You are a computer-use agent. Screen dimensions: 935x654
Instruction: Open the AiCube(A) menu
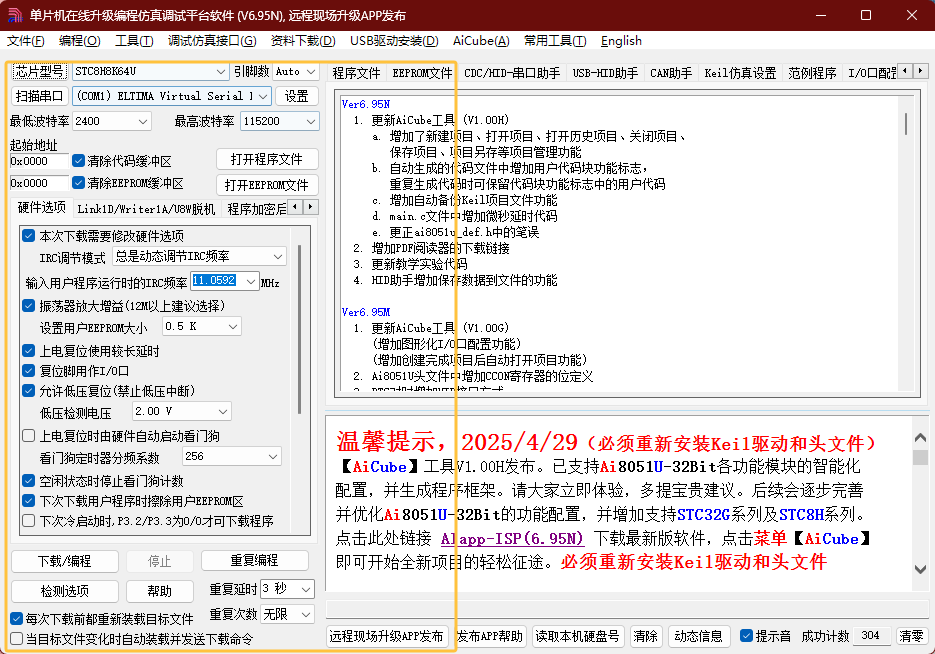pyautogui.click(x=481, y=41)
